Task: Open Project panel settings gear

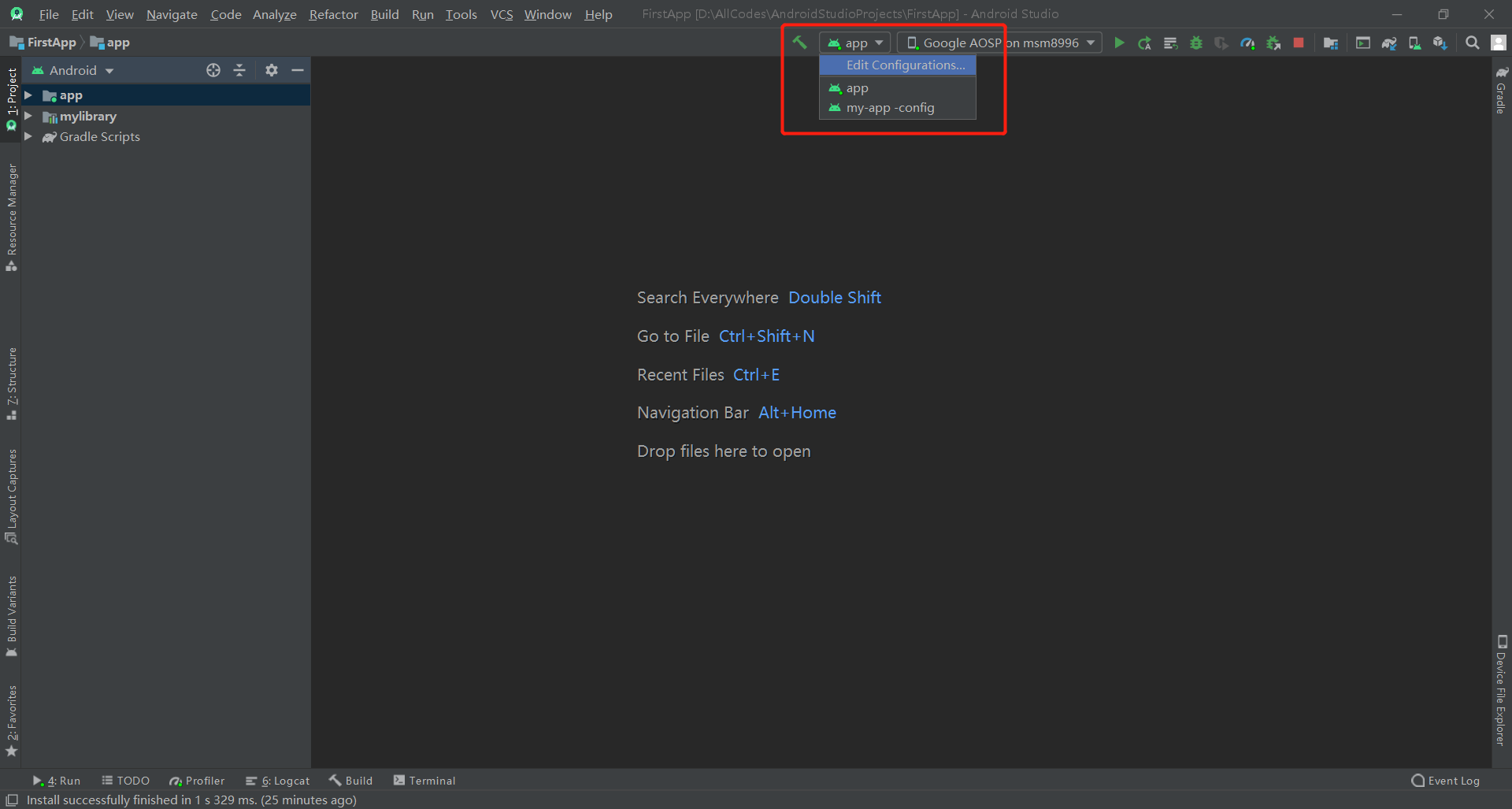Action: click(272, 70)
